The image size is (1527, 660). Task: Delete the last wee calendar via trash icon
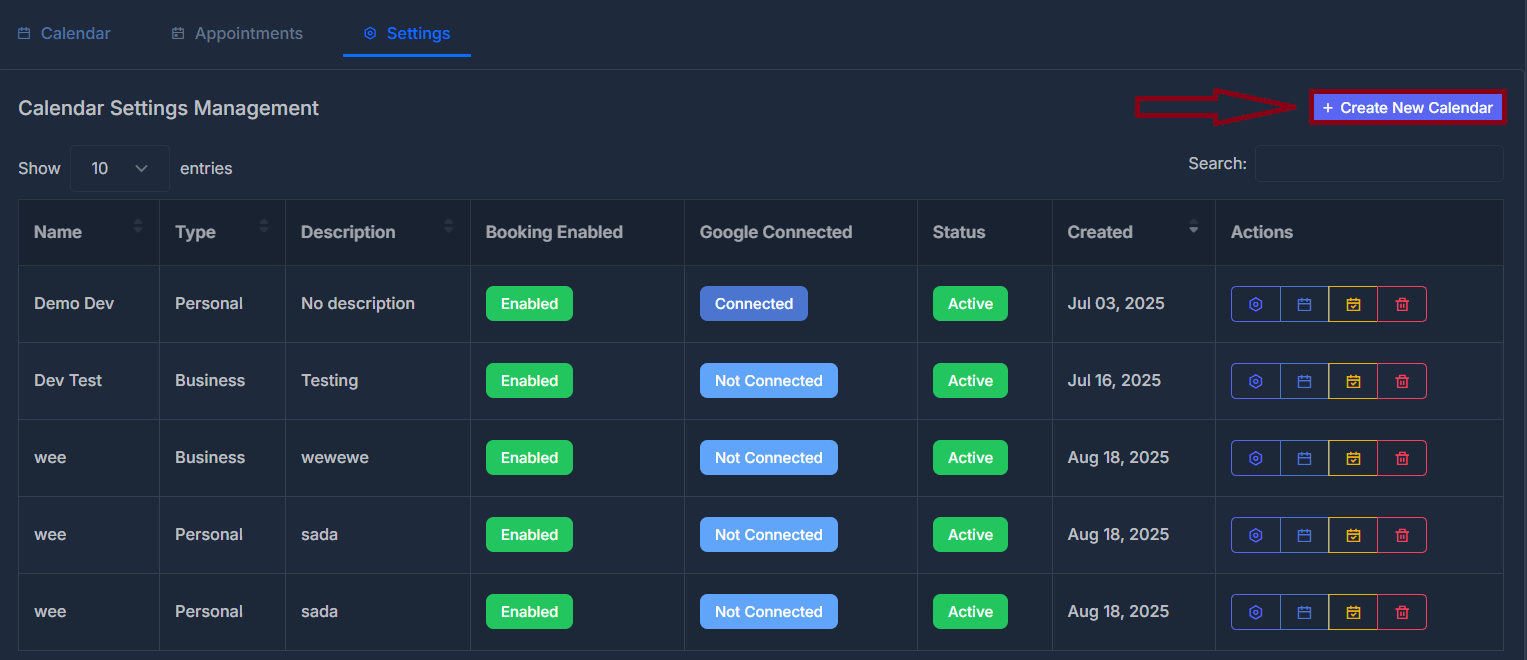(1402, 612)
